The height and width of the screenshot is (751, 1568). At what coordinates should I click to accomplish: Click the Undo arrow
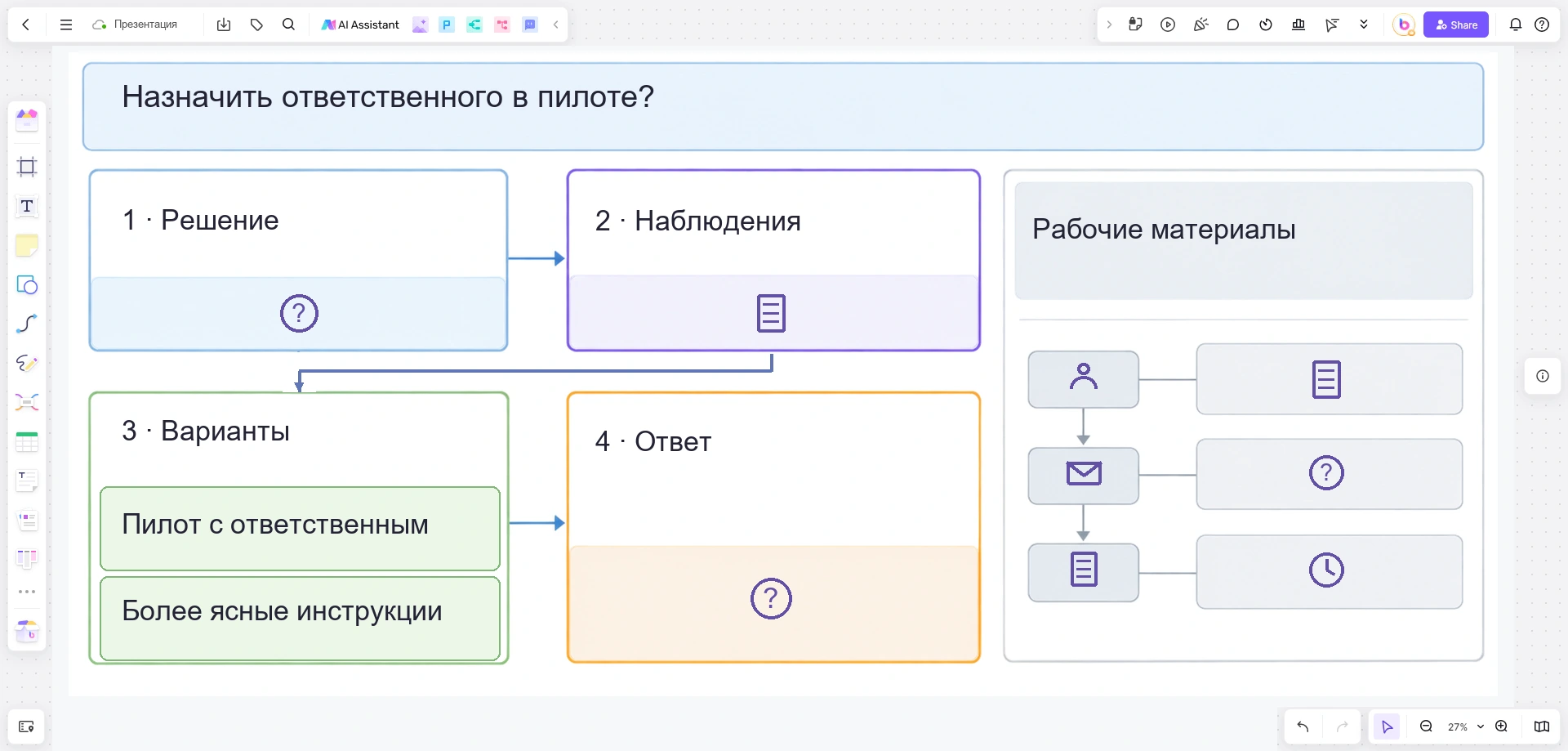[1303, 726]
